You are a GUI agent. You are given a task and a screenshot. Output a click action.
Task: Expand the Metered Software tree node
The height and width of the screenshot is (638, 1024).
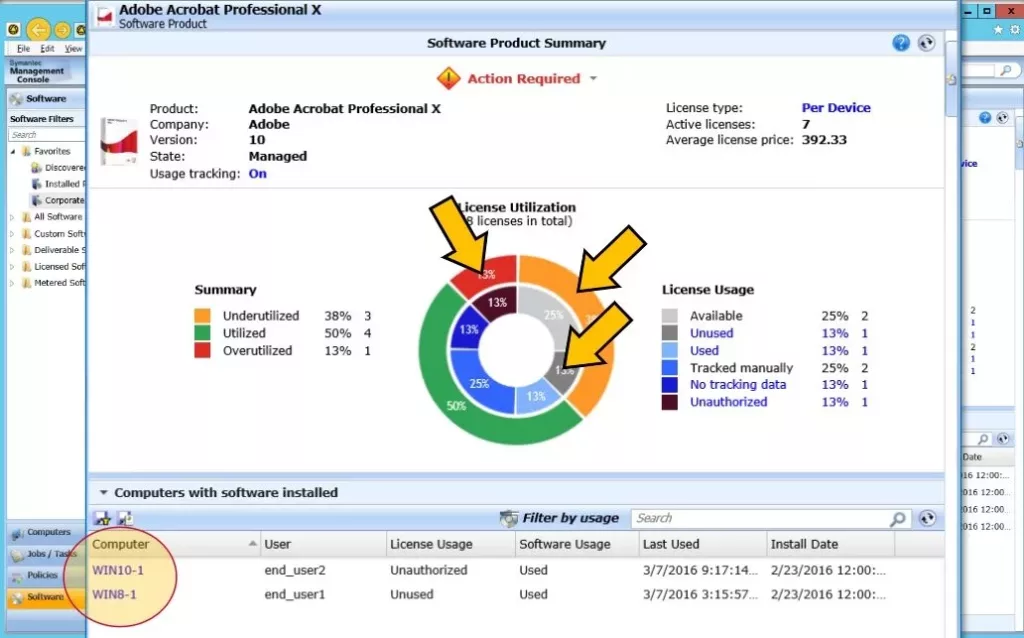coord(12,283)
